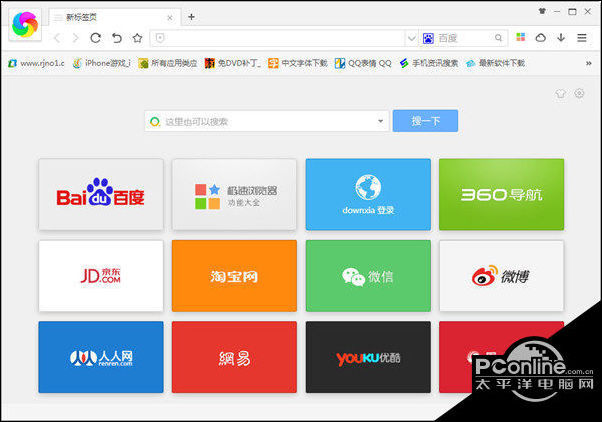This screenshot has width=602, height=422.
Task: Open the 手机资讯搜索 bookmark
Action: (429, 63)
